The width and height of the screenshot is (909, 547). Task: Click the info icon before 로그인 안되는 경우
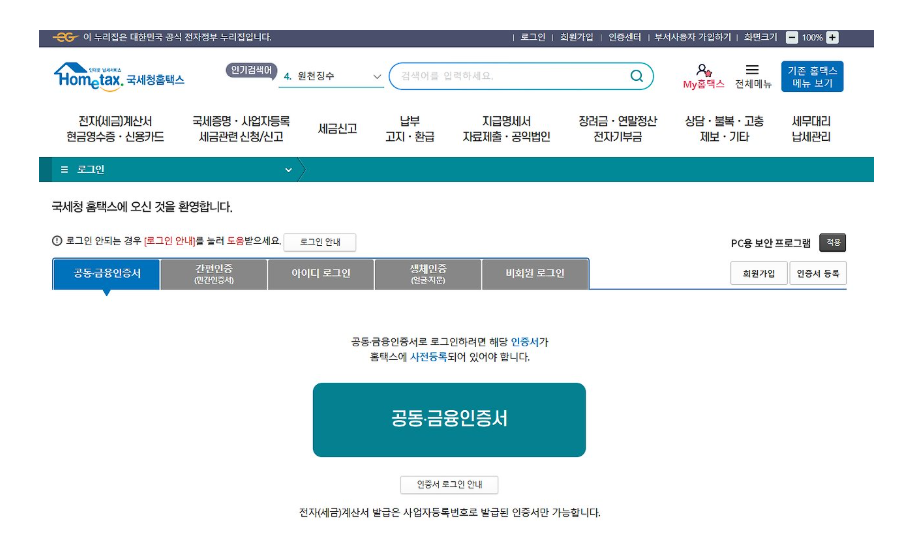(57, 241)
